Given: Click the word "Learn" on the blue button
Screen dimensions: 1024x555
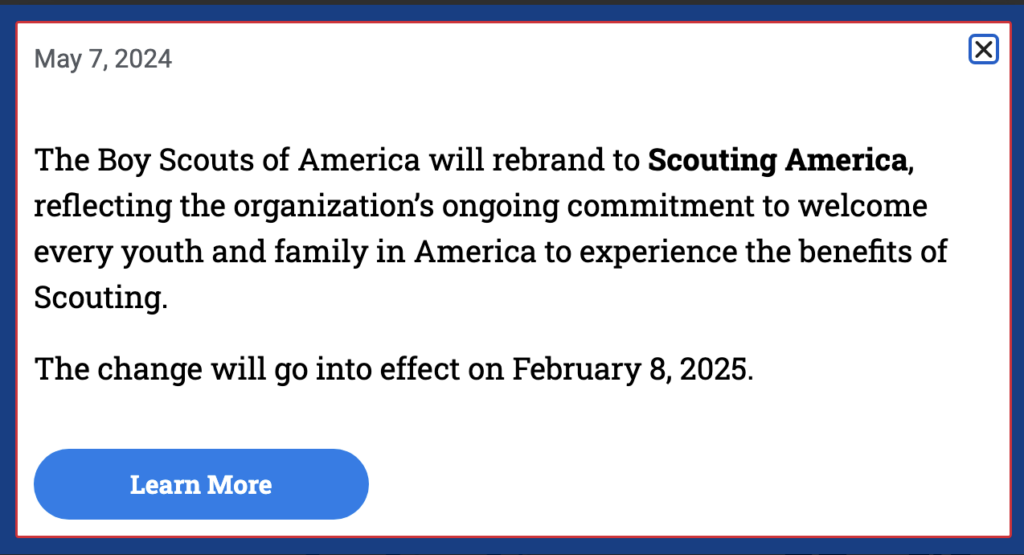Looking at the screenshot, I should [x=164, y=485].
